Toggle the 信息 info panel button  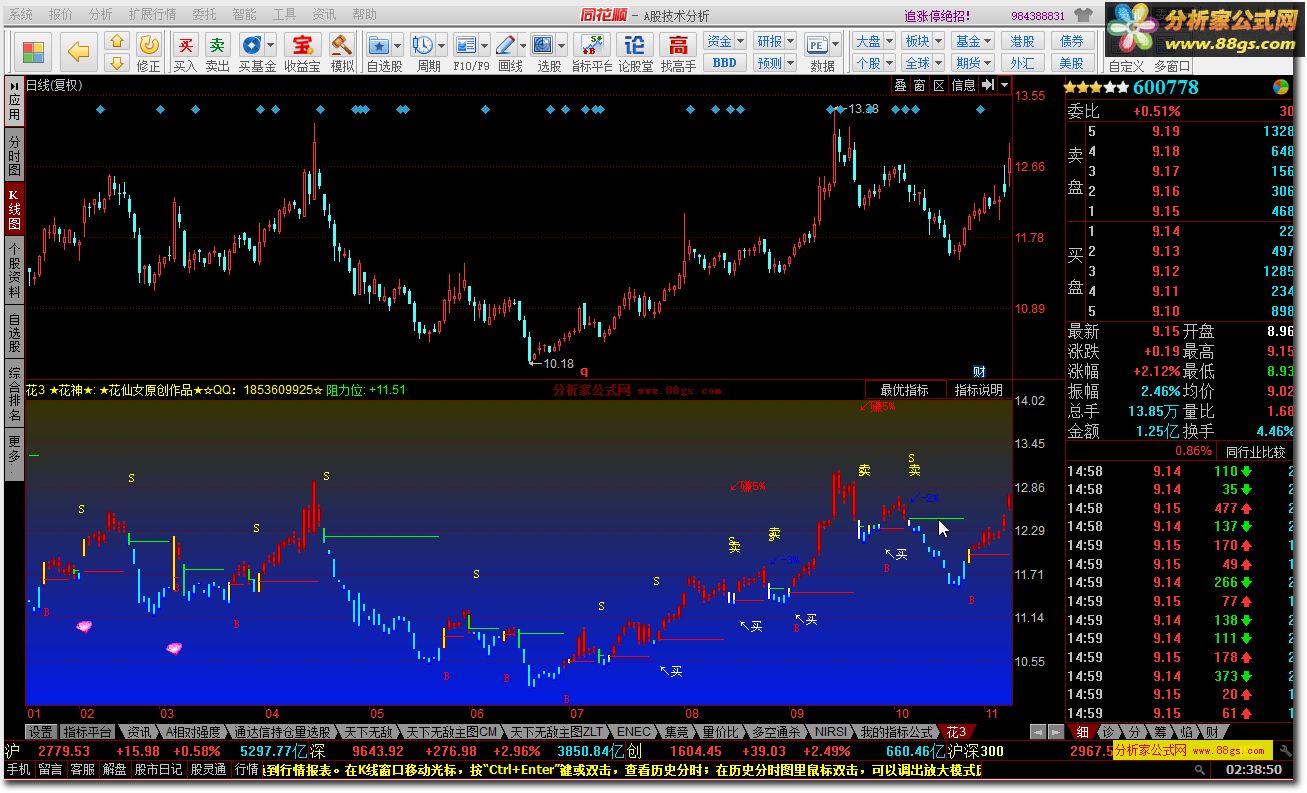click(x=963, y=85)
